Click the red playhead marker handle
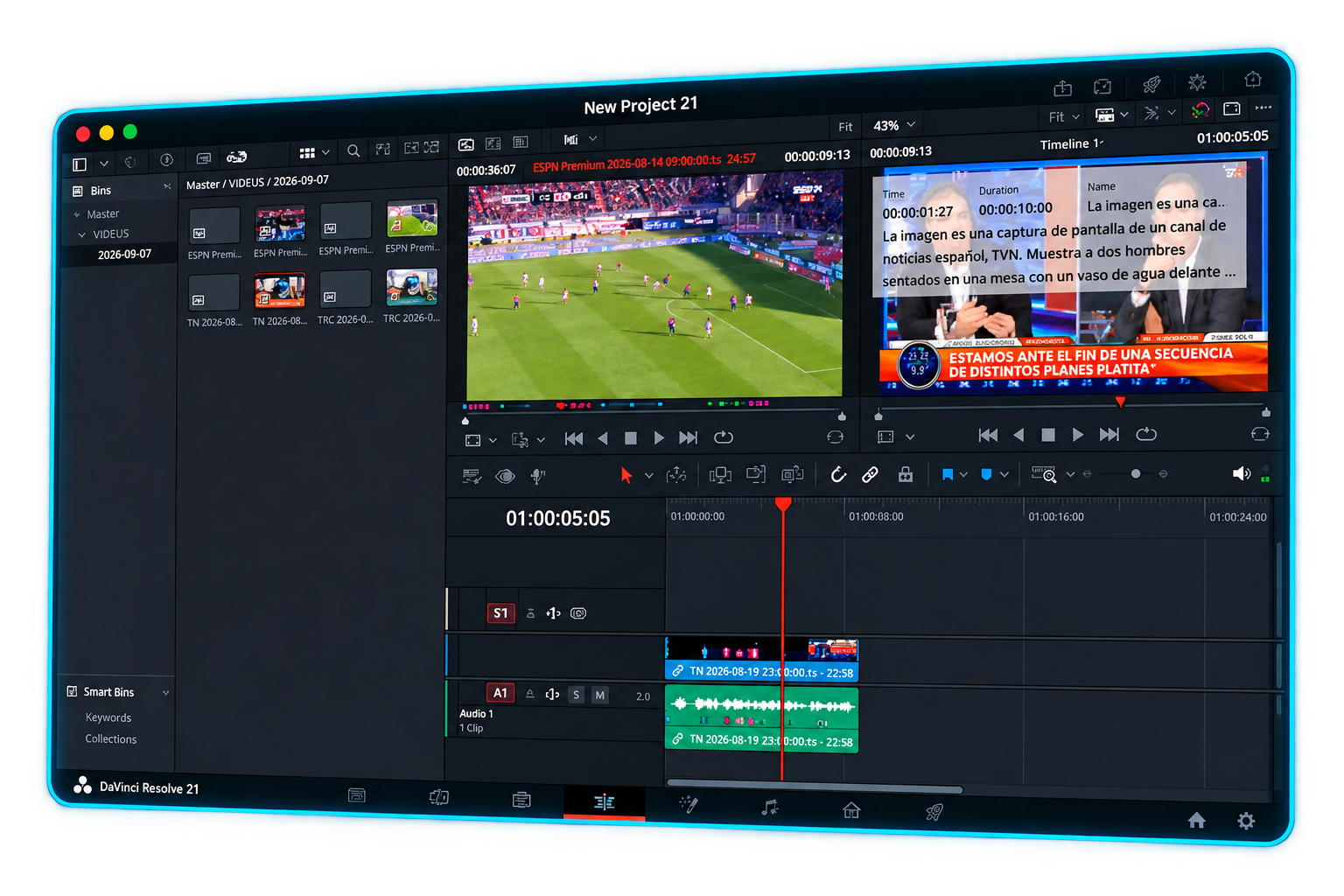 pyautogui.click(x=783, y=504)
